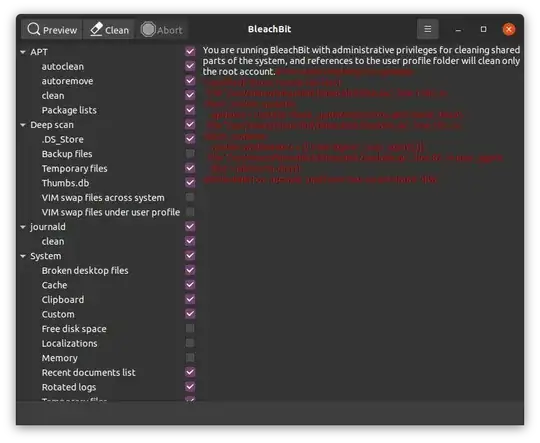This screenshot has height=443, width=540.
Task: Uncheck the journald category checkbox
Action: click(x=190, y=226)
